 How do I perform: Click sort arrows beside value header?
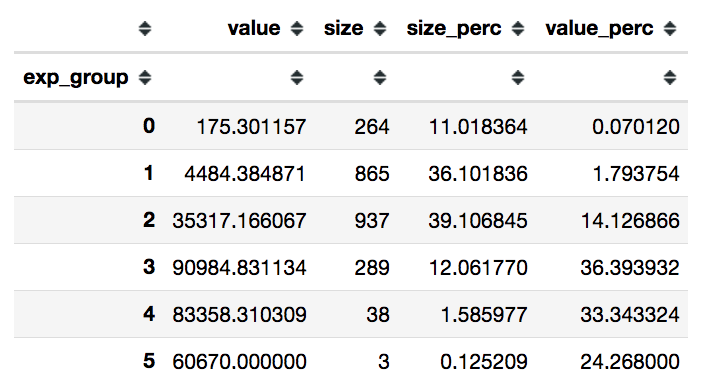[296, 29]
